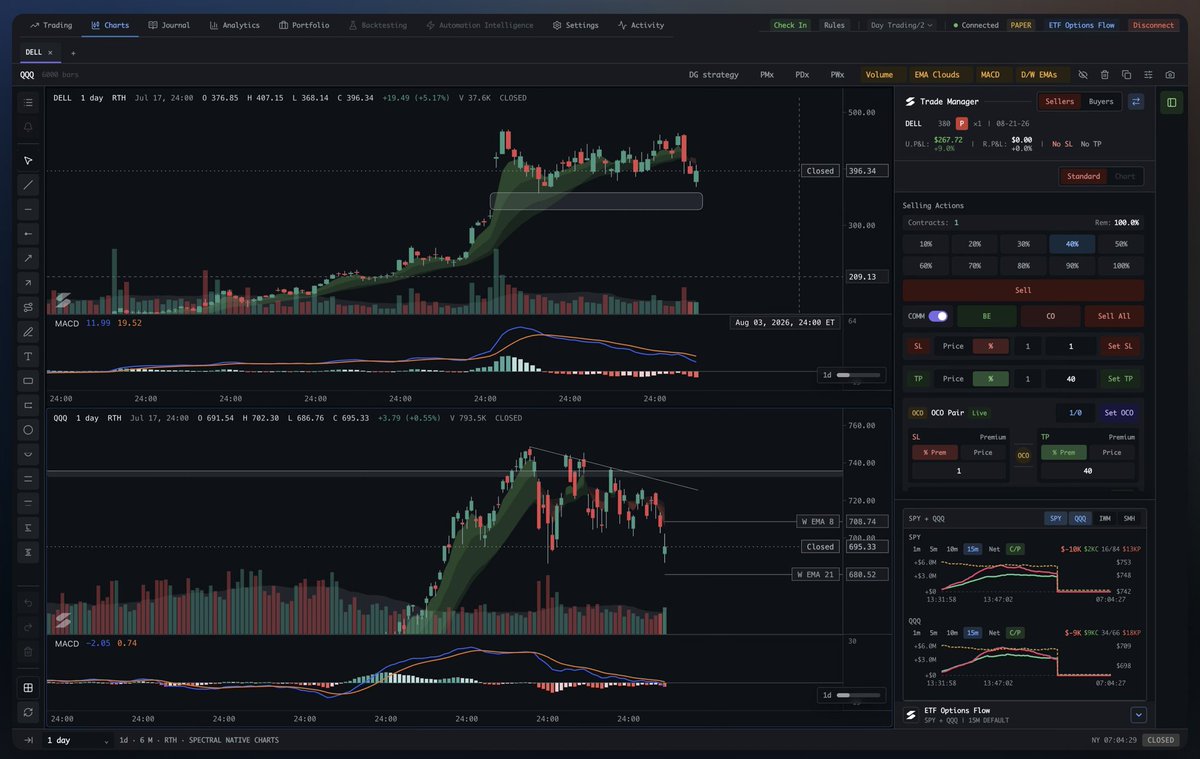Image resolution: width=1200 pixels, height=759 pixels.
Task: Open the Trading menu
Action: (51, 25)
